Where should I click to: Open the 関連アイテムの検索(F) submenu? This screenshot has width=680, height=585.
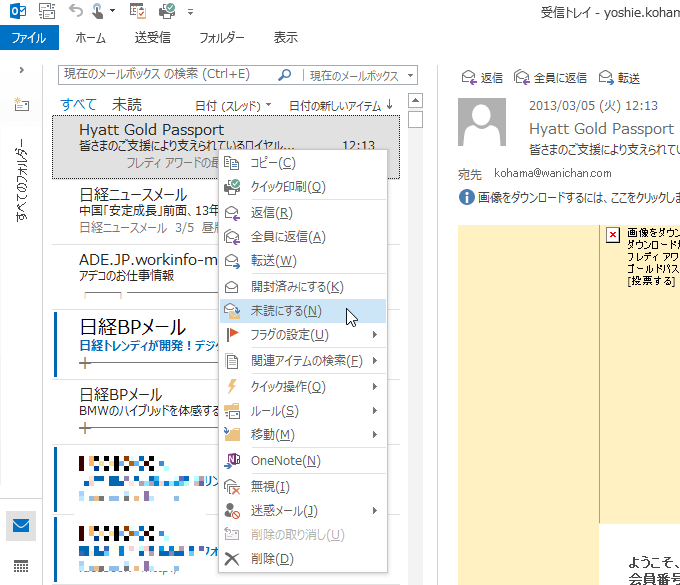(303, 361)
